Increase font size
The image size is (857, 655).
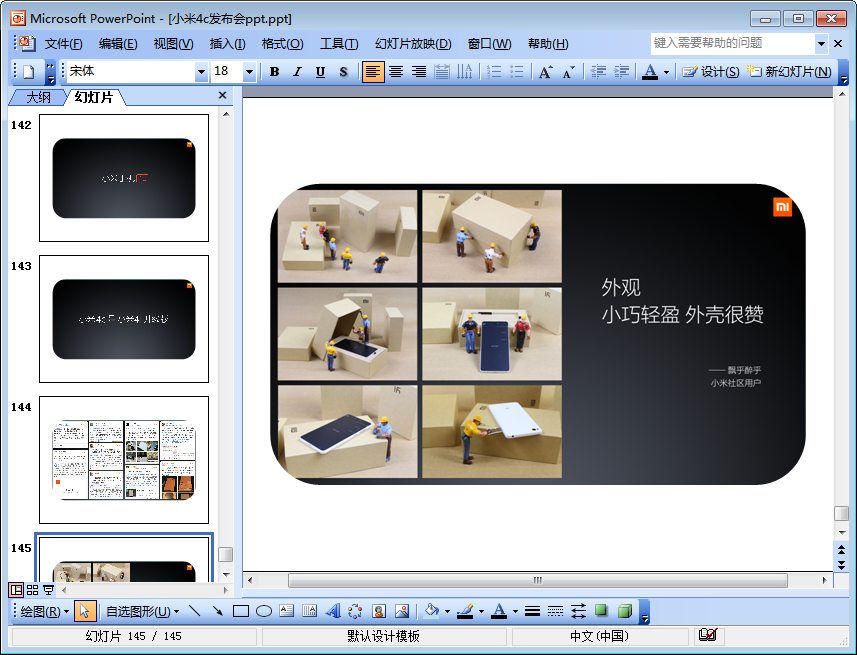pos(545,72)
